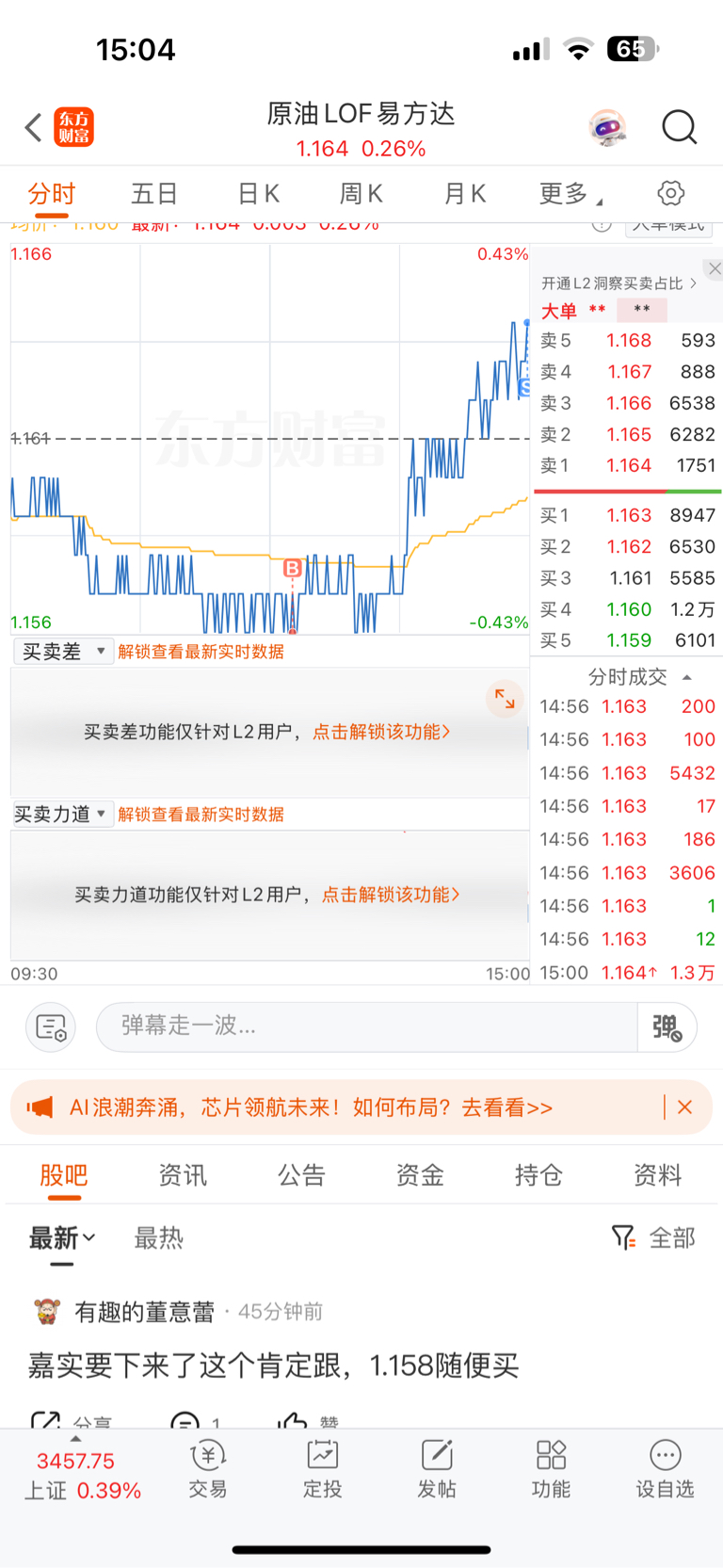Viewport: 723px width, 1568px height.
Task: Dismiss the AI浪潮 banner
Action: coord(685,1107)
